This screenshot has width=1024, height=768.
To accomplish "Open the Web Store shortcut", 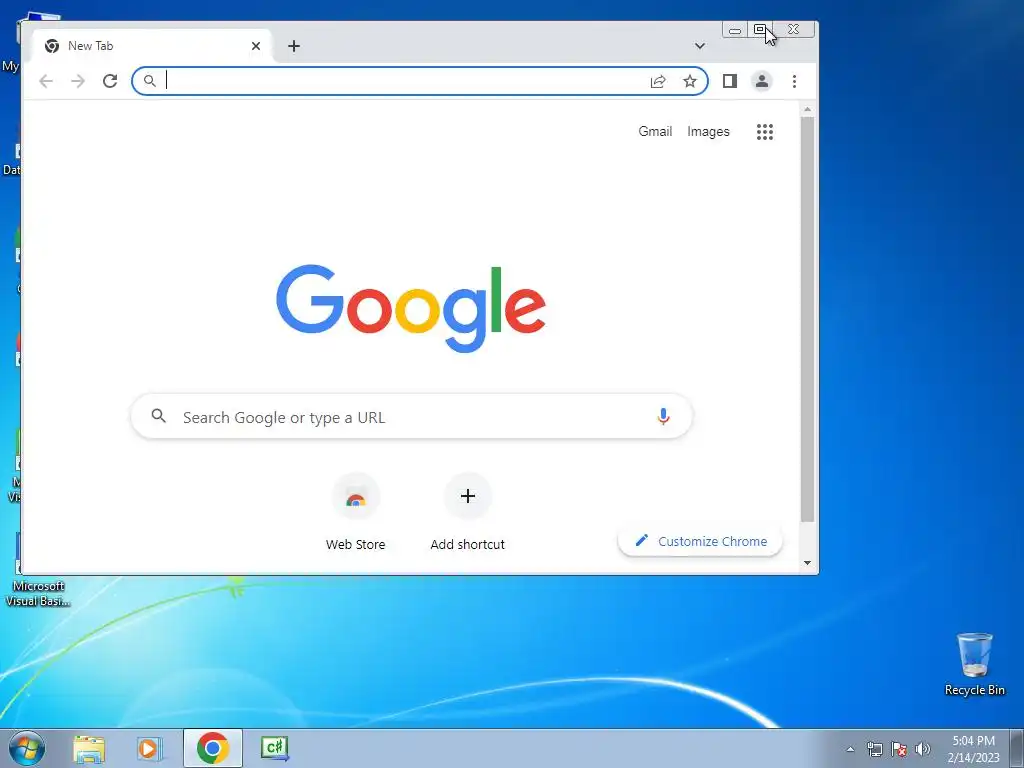I will point(356,513).
